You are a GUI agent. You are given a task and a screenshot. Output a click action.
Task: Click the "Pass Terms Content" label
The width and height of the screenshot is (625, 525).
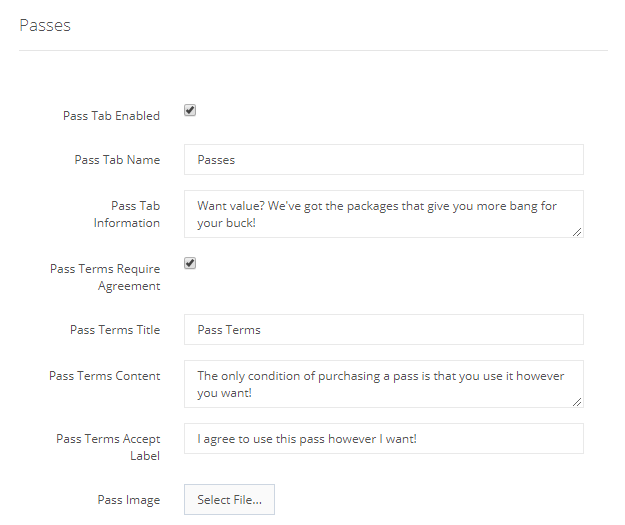pos(105,376)
